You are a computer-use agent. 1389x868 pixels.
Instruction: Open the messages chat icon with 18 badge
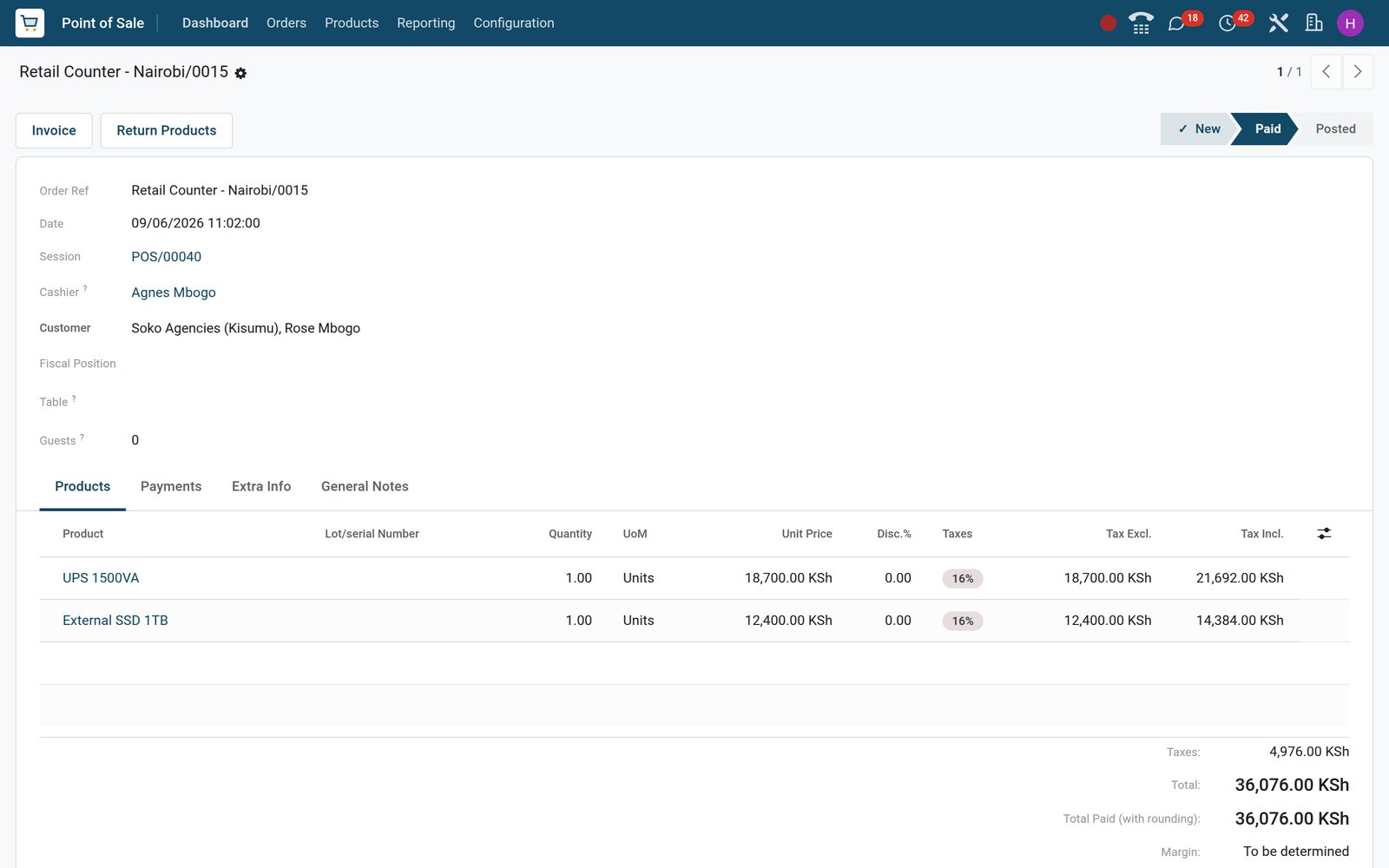(1176, 23)
